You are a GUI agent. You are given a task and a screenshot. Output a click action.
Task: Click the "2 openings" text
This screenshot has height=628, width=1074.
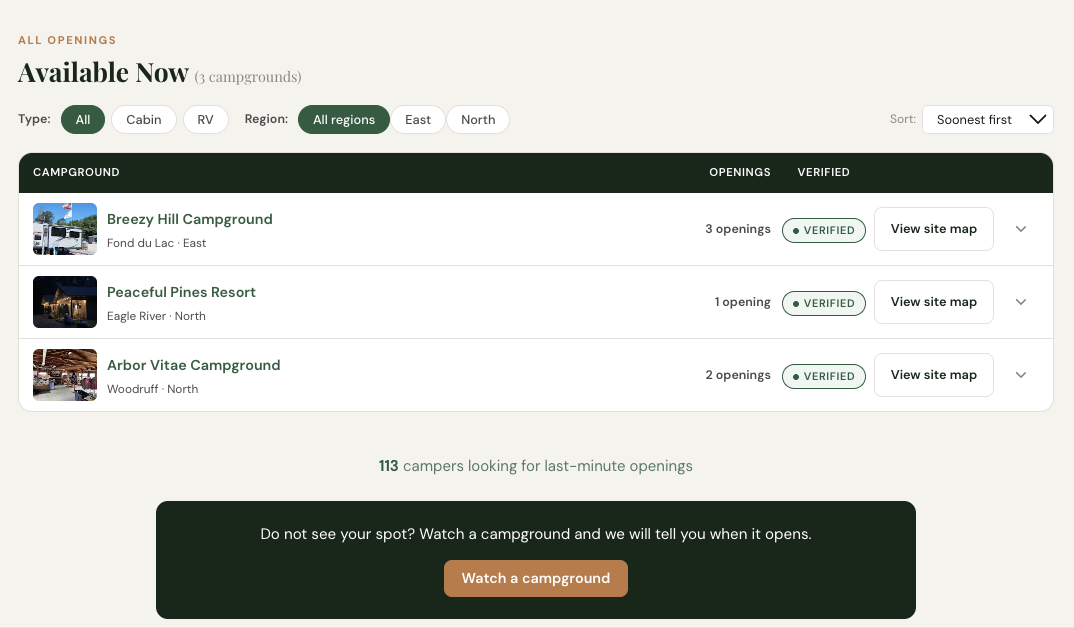(x=738, y=375)
